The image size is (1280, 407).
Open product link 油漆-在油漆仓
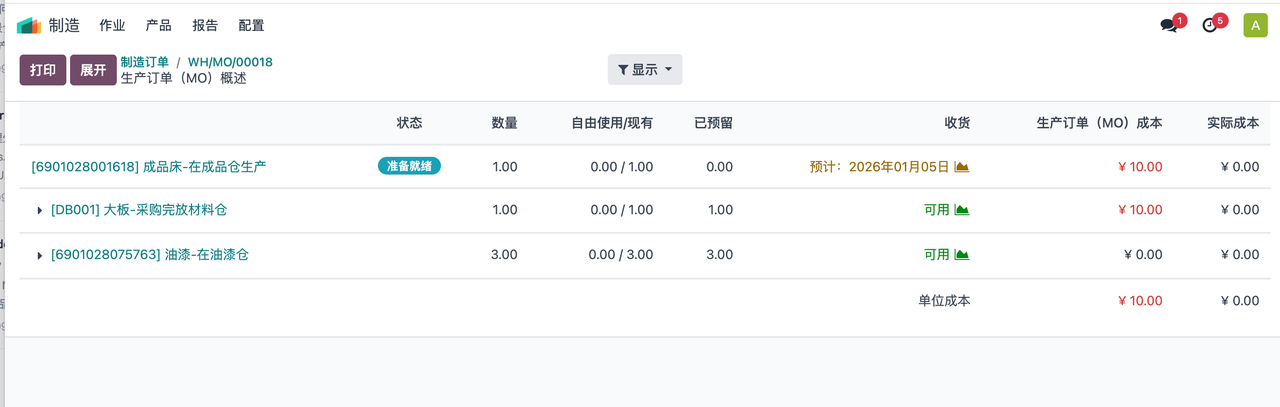pos(150,255)
